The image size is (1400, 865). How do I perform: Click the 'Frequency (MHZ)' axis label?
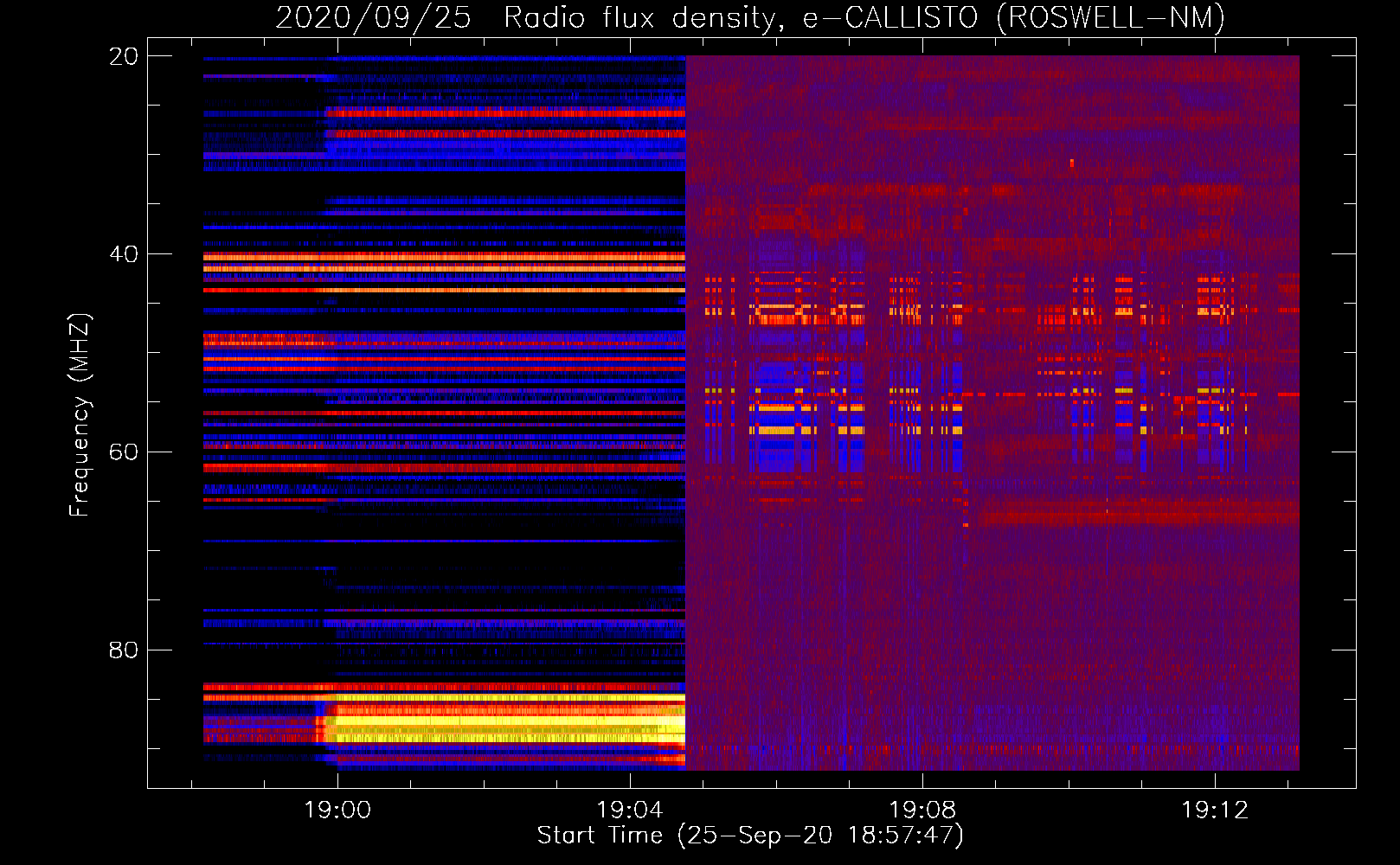pos(79,415)
